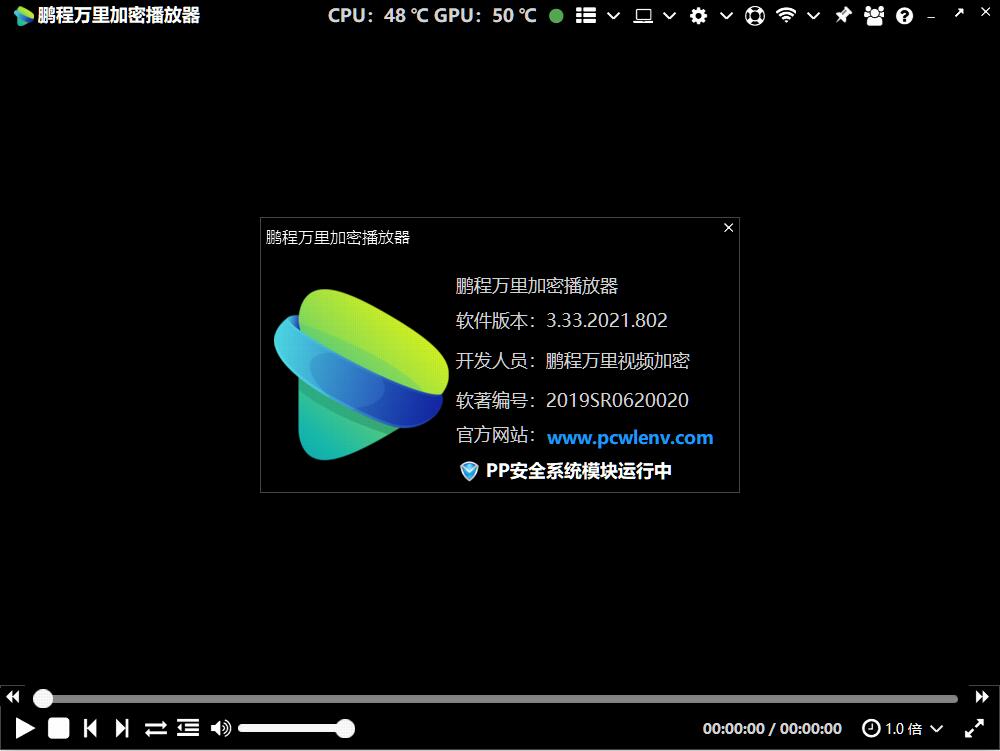Image resolution: width=1000 pixels, height=751 pixels.
Task: Toggle the repeat loop mode icon
Action: [x=156, y=728]
